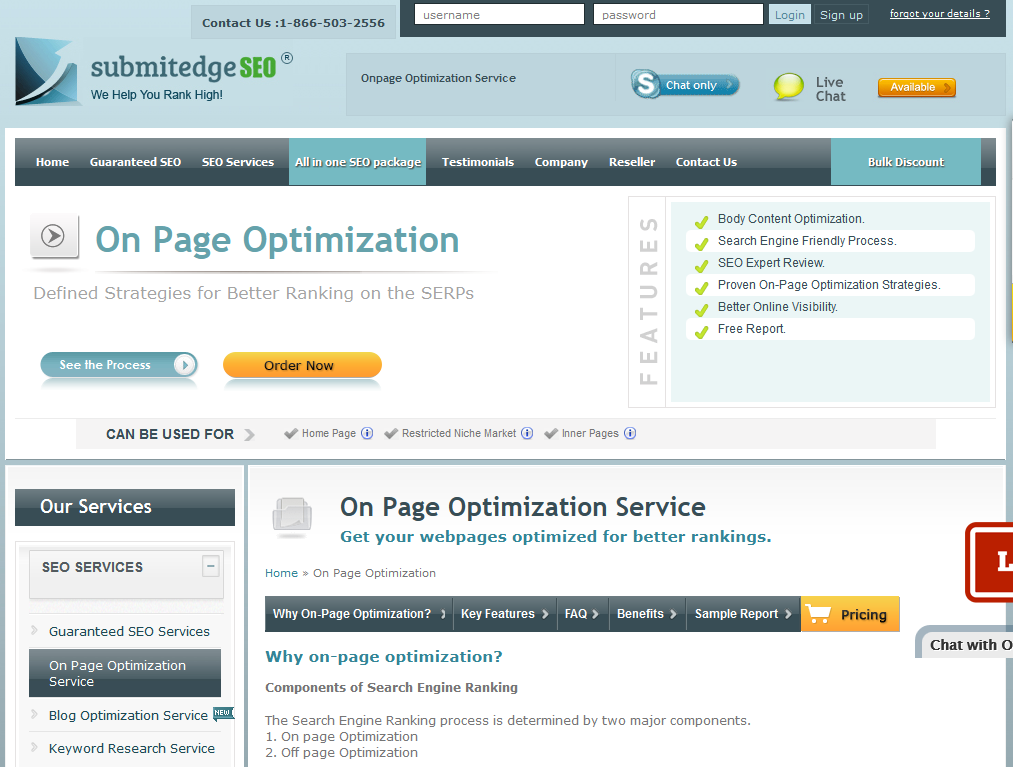Open the All in one SEO package menu
This screenshot has width=1013, height=767.
tap(357, 162)
